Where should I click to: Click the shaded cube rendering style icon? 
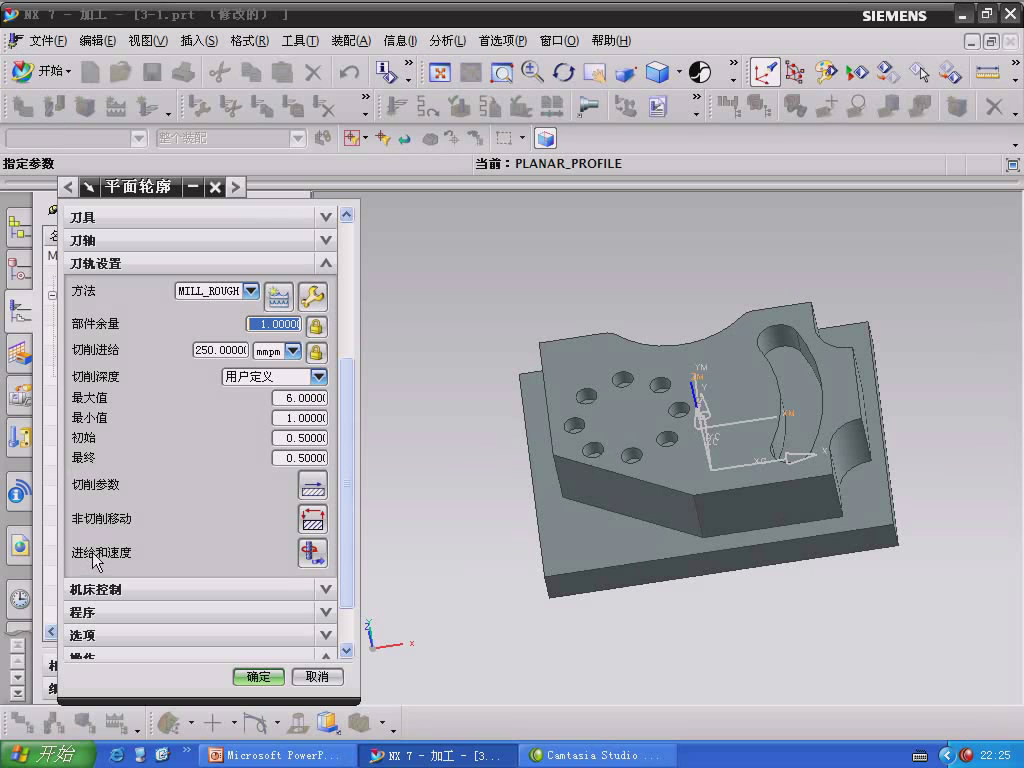pyautogui.click(x=657, y=72)
